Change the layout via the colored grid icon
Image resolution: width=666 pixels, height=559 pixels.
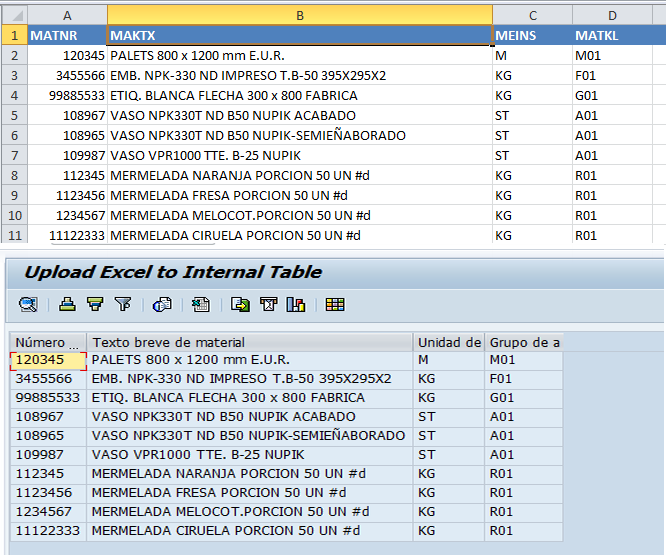tap(335, 305)
